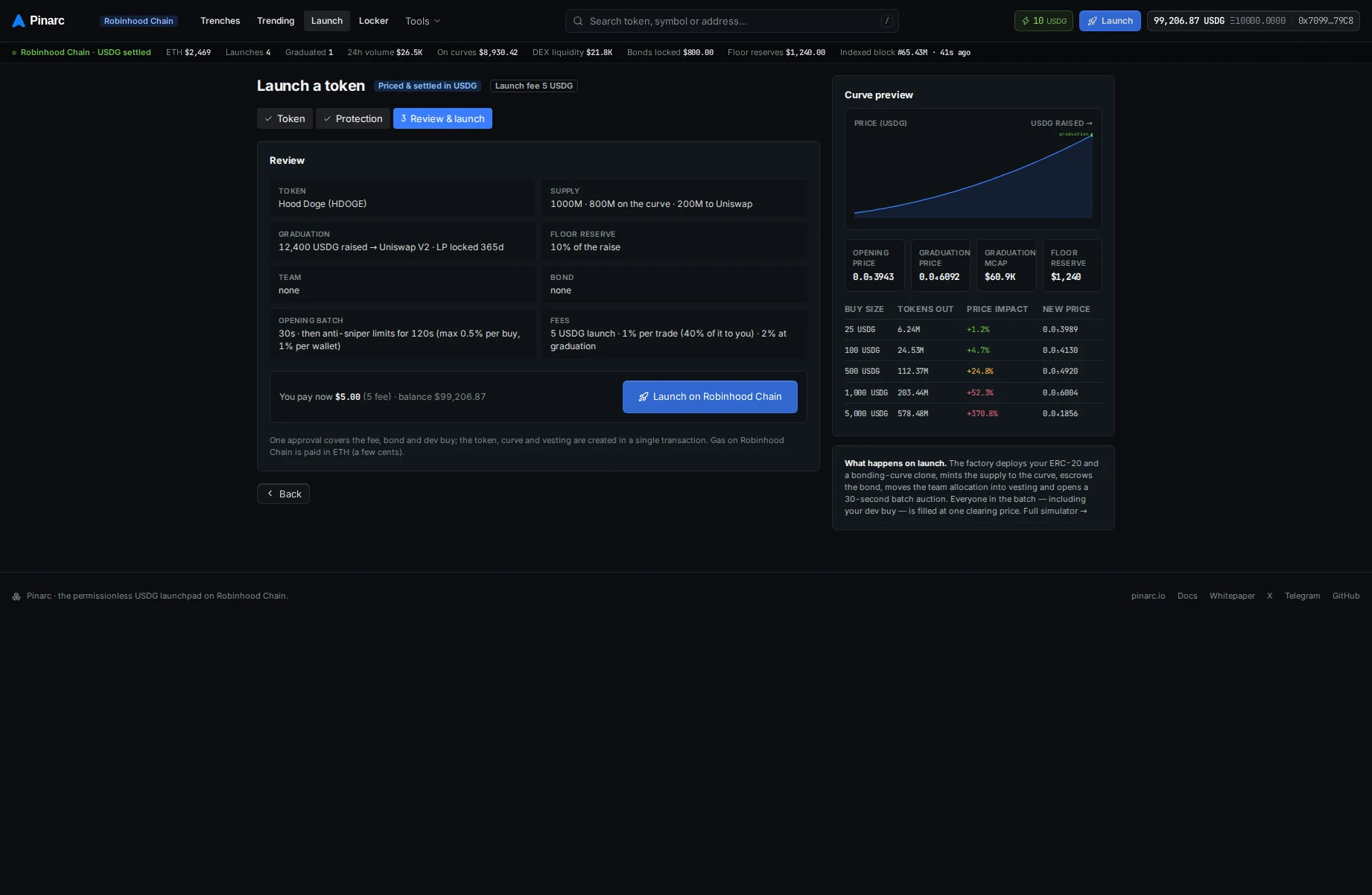Click the Floor Reserve 10% of the raise field
The width and height of the screenshot is (1372, 895).
[674, 241]
